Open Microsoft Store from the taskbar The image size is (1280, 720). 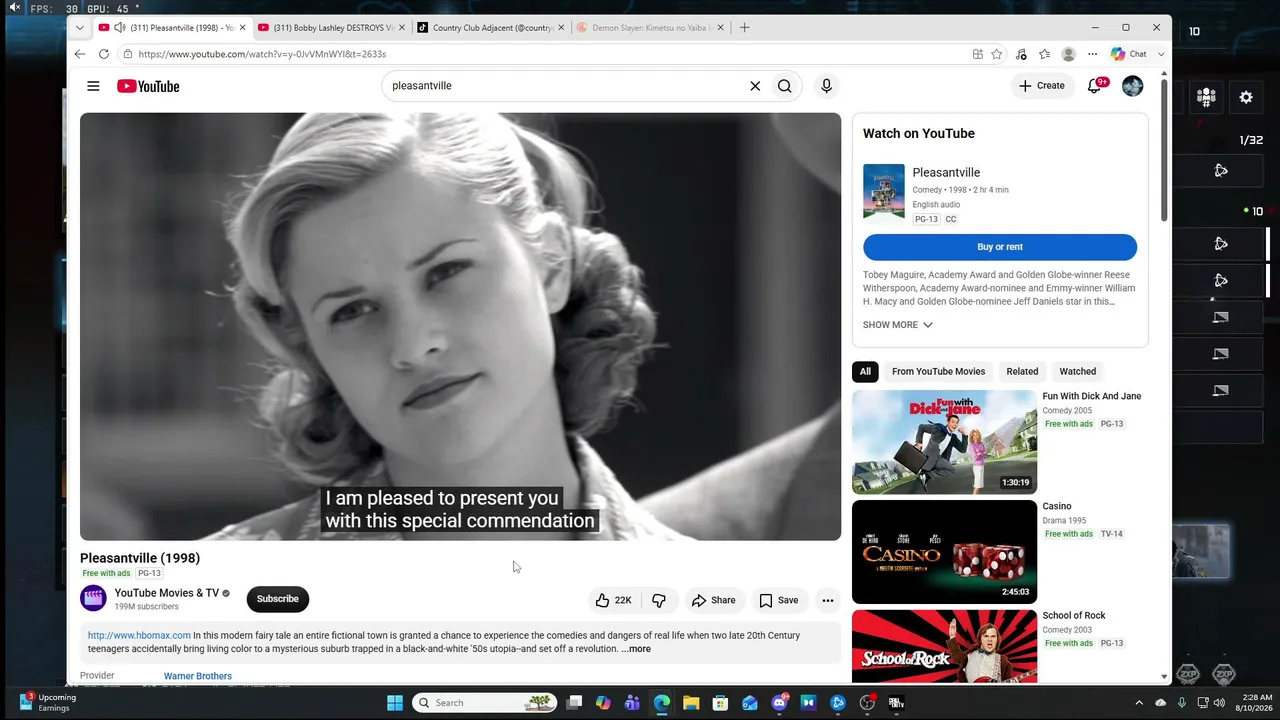pos(720,703)
